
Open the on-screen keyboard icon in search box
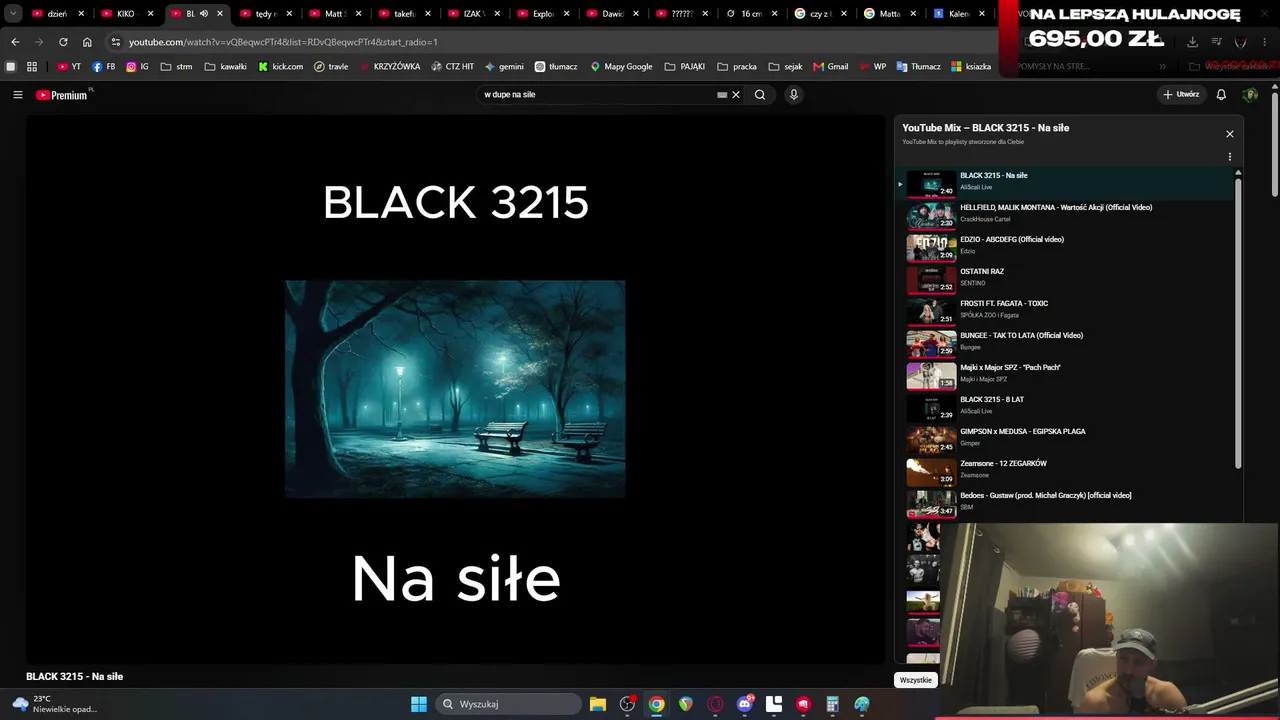(722, 95)
